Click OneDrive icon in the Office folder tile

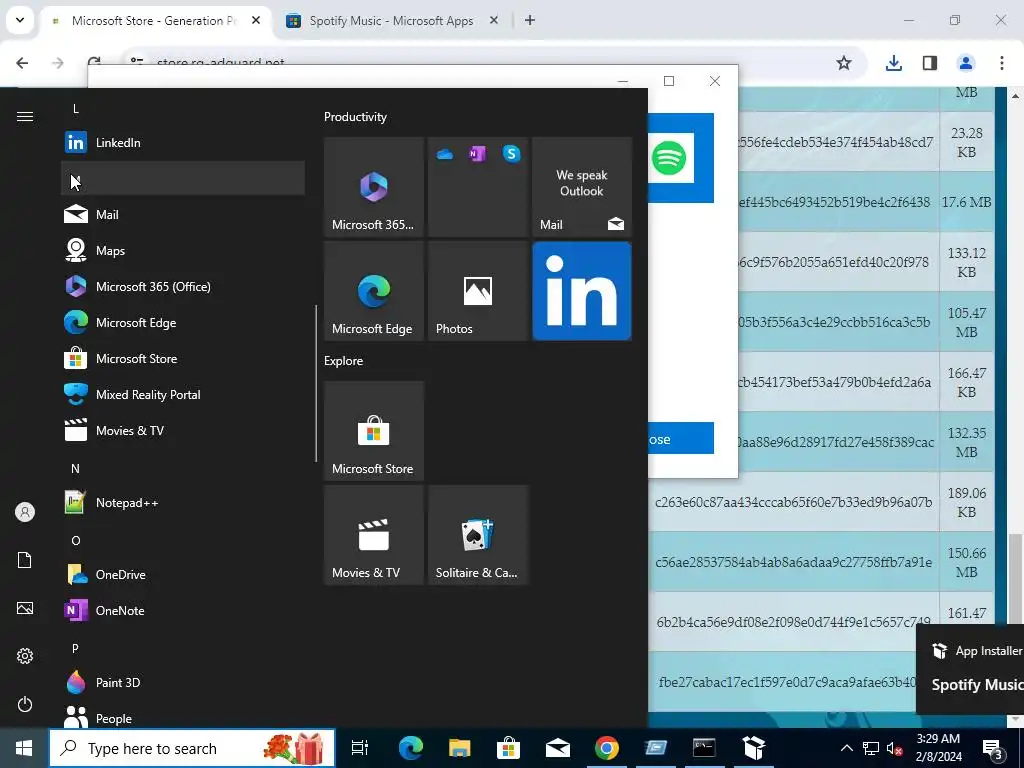[445, 154]
